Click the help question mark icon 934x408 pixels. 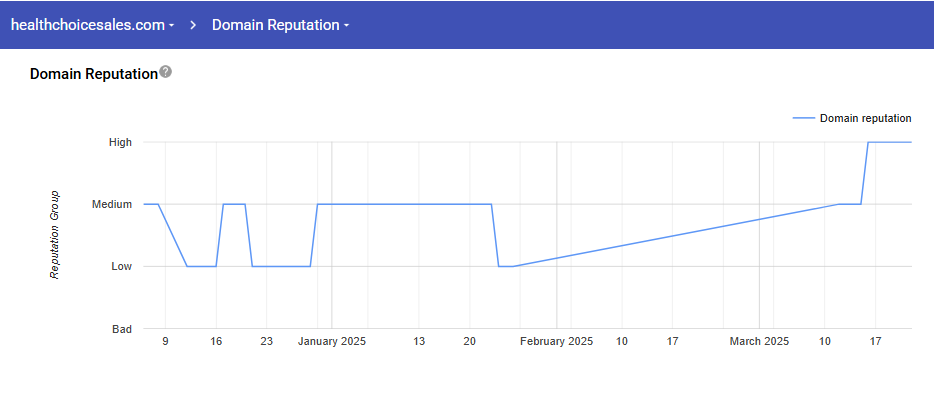coord(166,72)
